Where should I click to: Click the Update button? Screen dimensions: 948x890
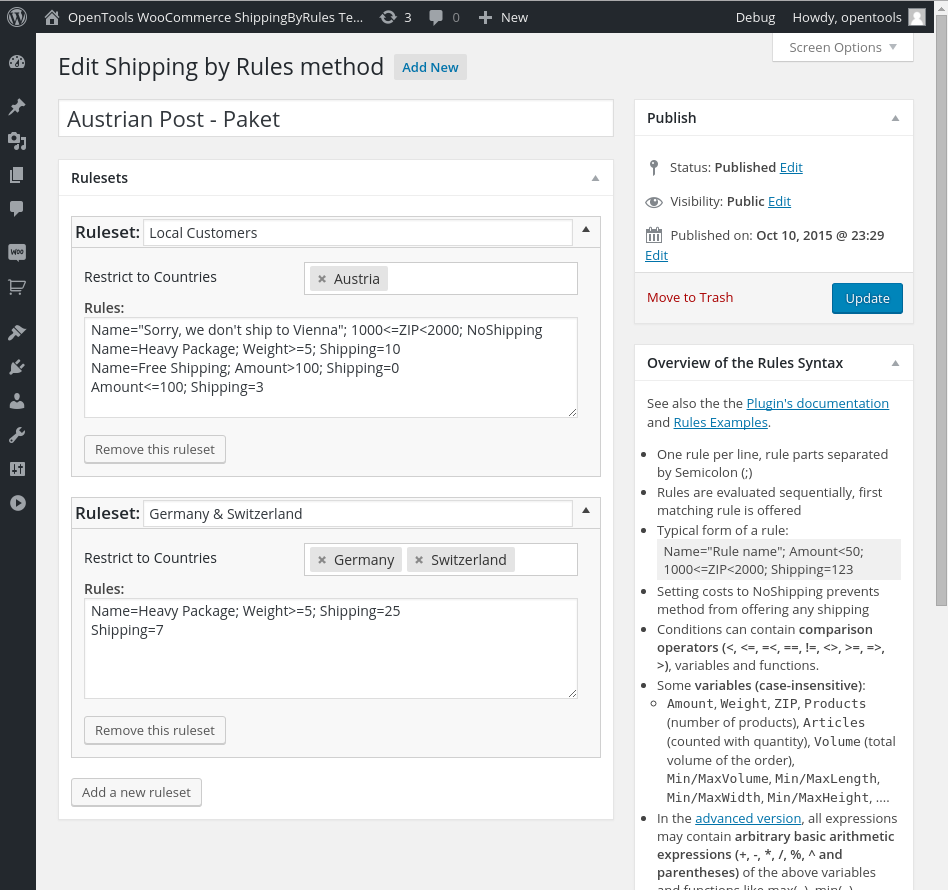[867, 298]
